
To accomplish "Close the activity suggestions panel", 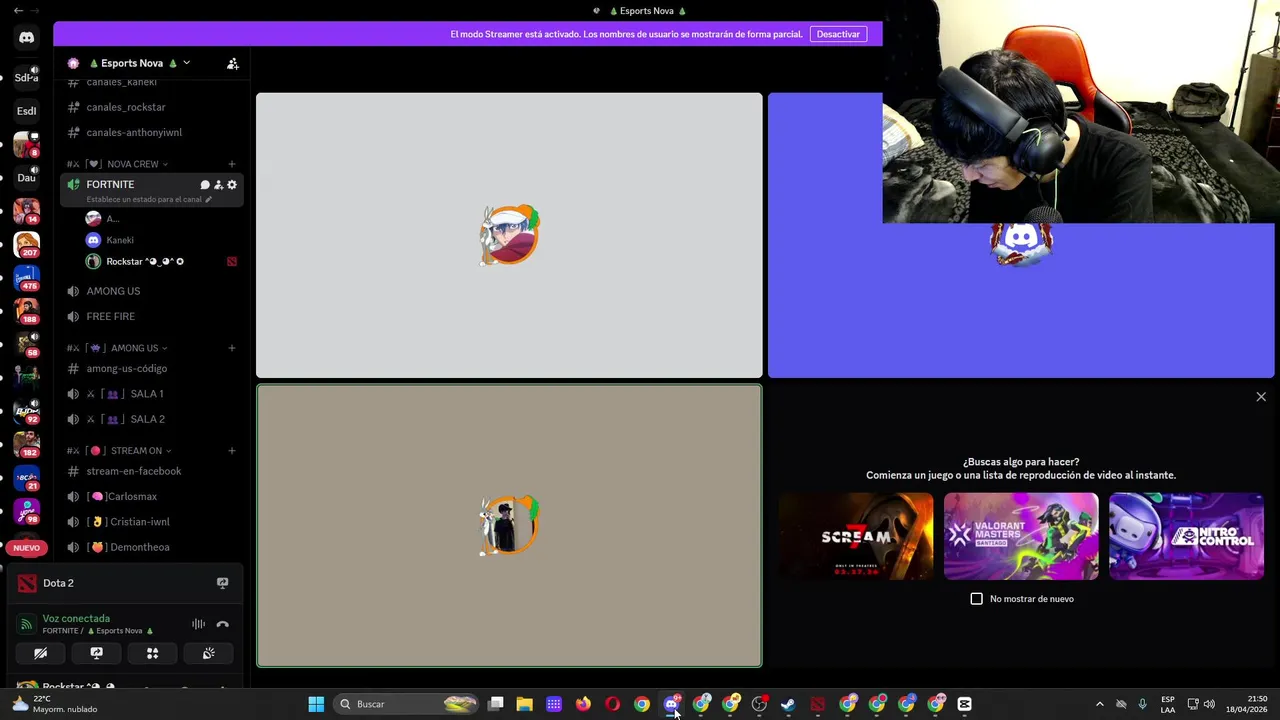I will click(1261, 397).
